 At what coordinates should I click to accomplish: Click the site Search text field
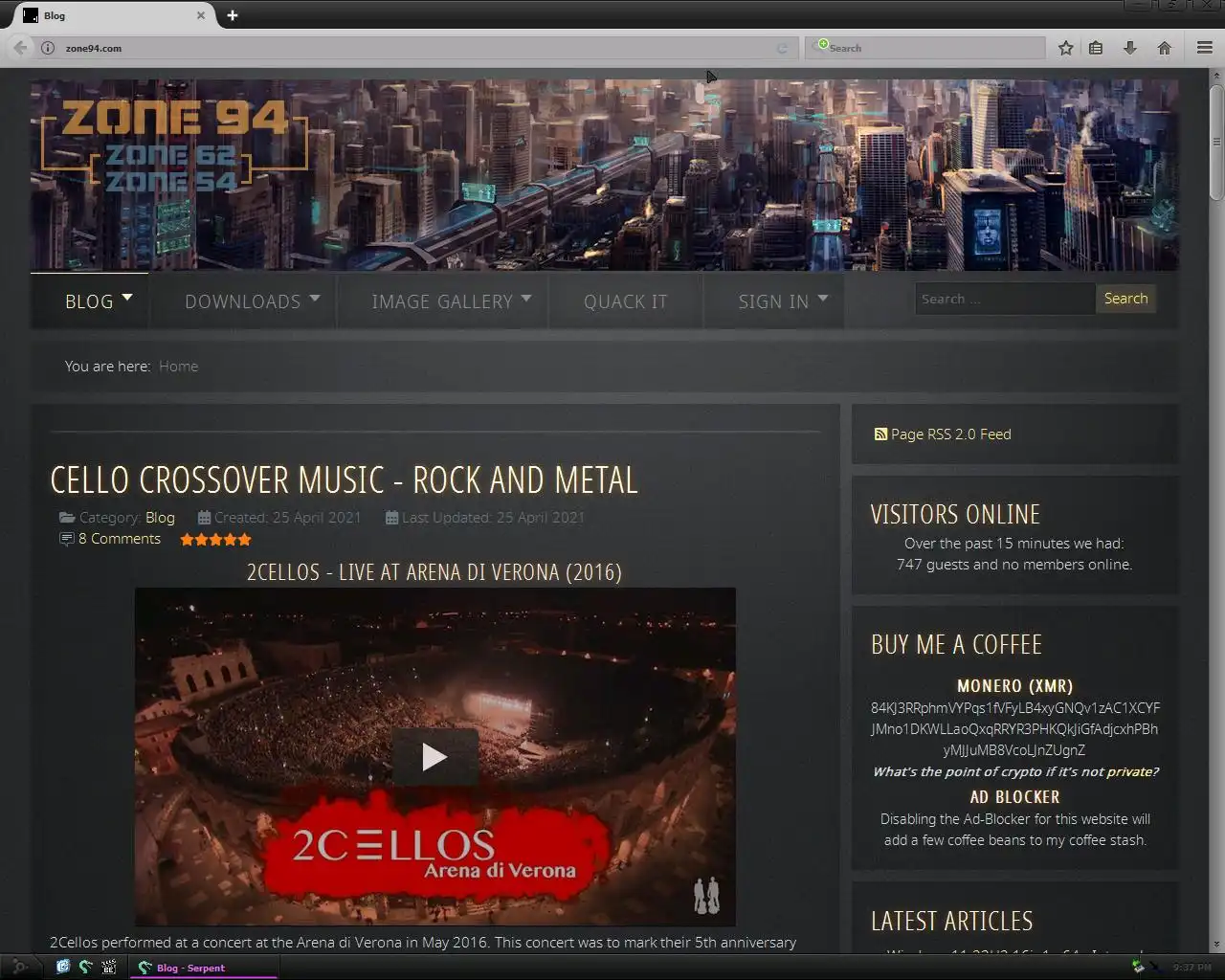point(1004,299)
